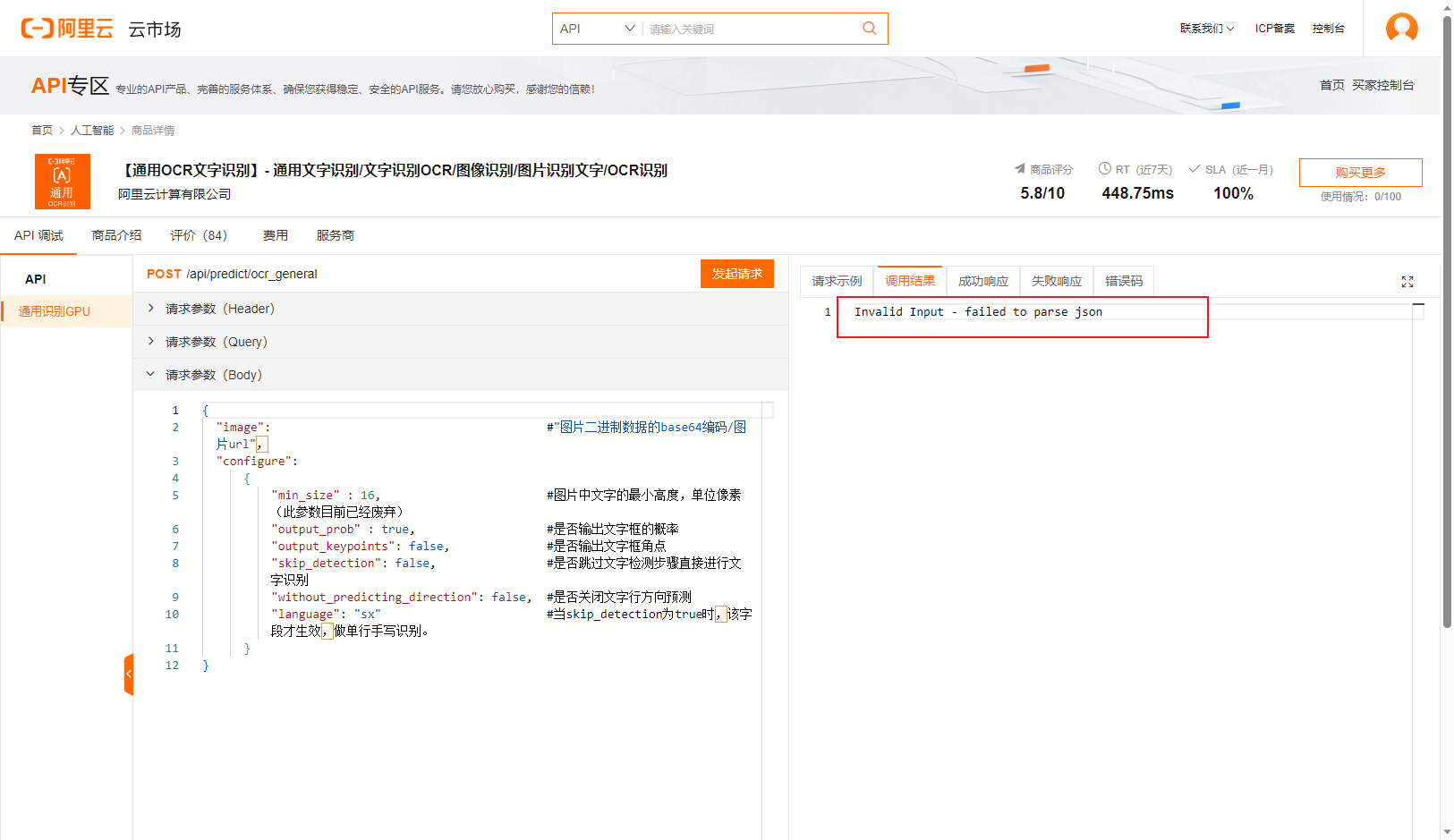The image size is (1454, 840).
Task: Select the 失败响应 tab
Action: click(1057, 281)
